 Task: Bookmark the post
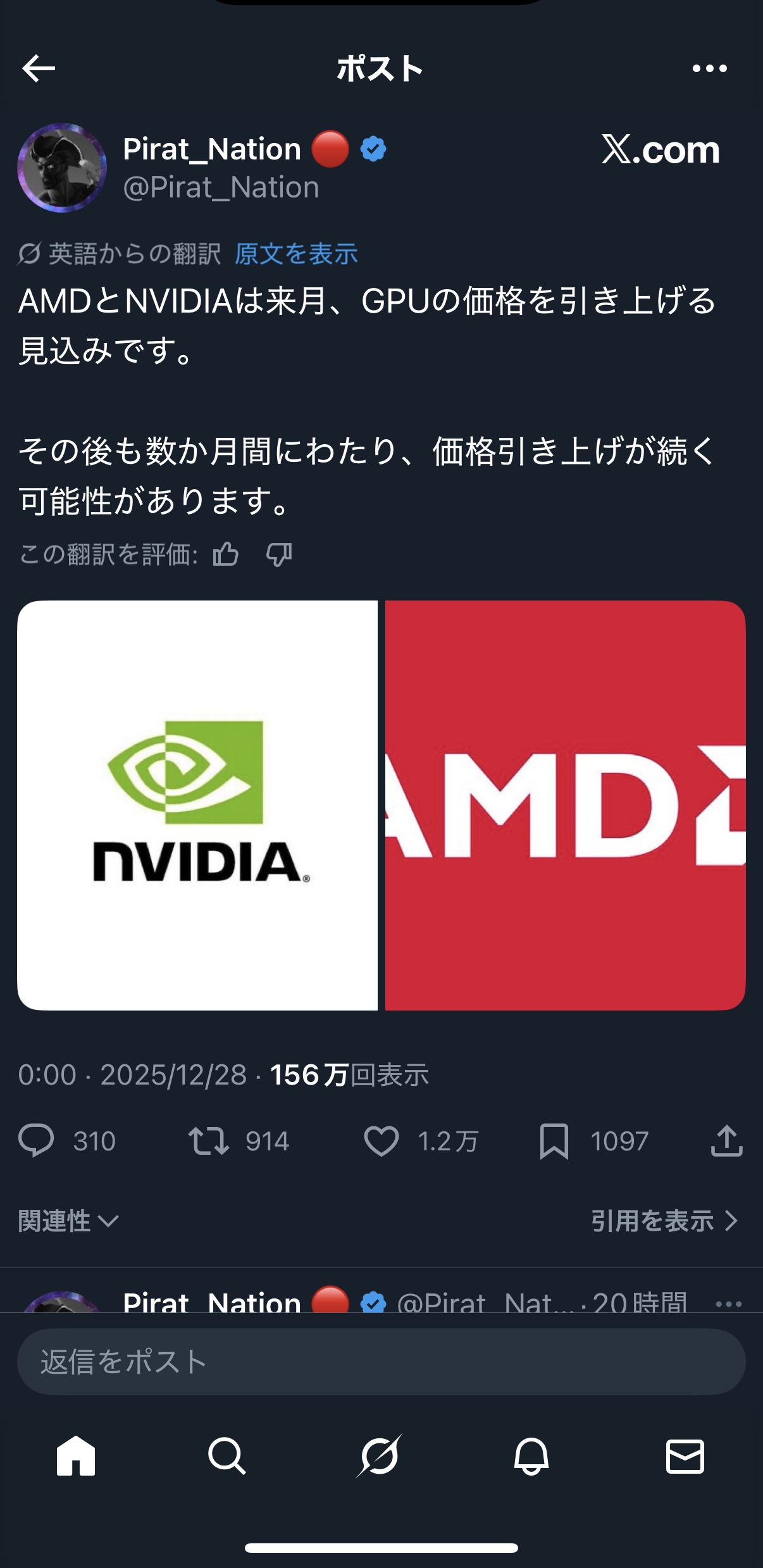click(554, 1141)
